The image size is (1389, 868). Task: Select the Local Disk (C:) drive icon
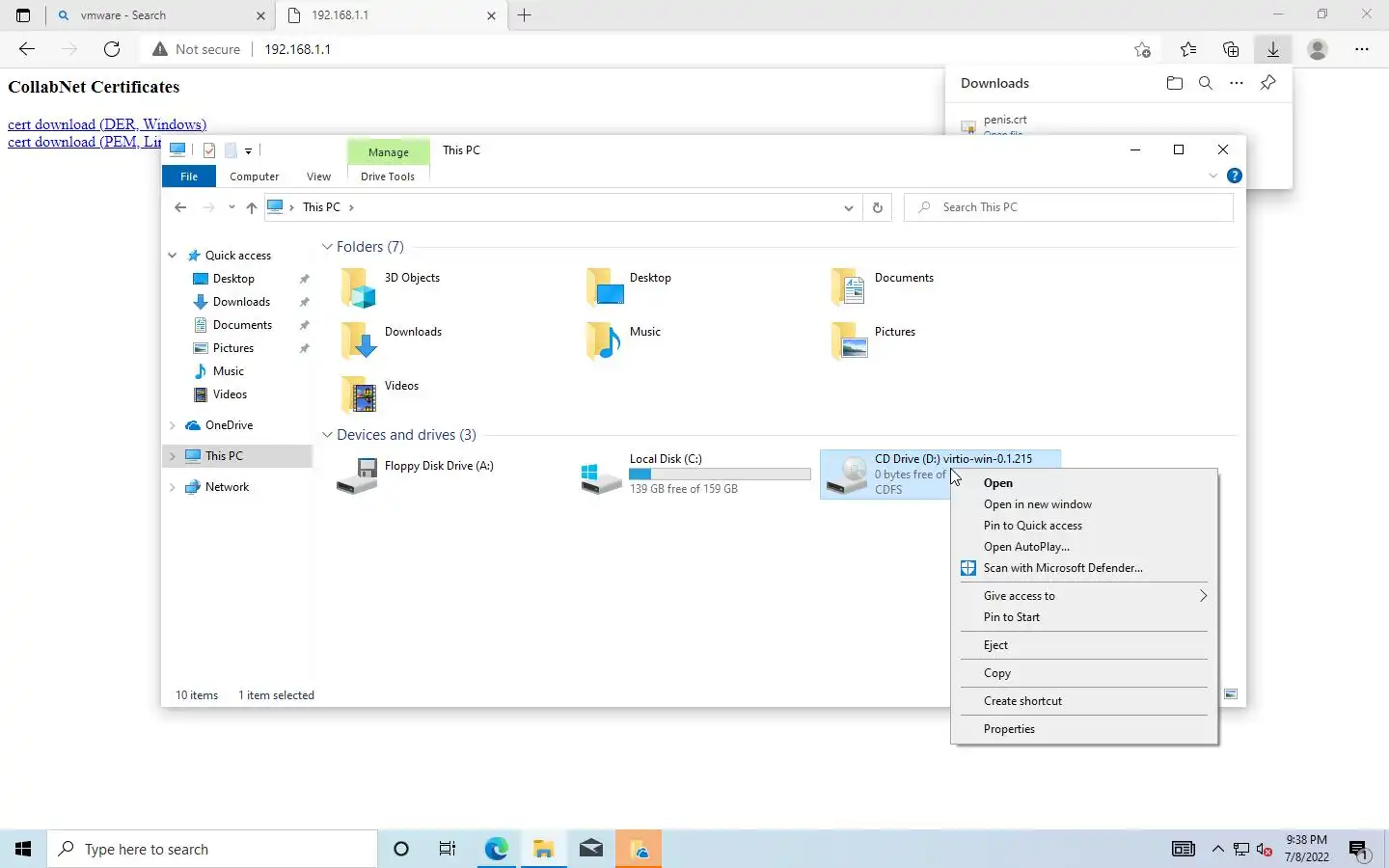pos(602,475)
